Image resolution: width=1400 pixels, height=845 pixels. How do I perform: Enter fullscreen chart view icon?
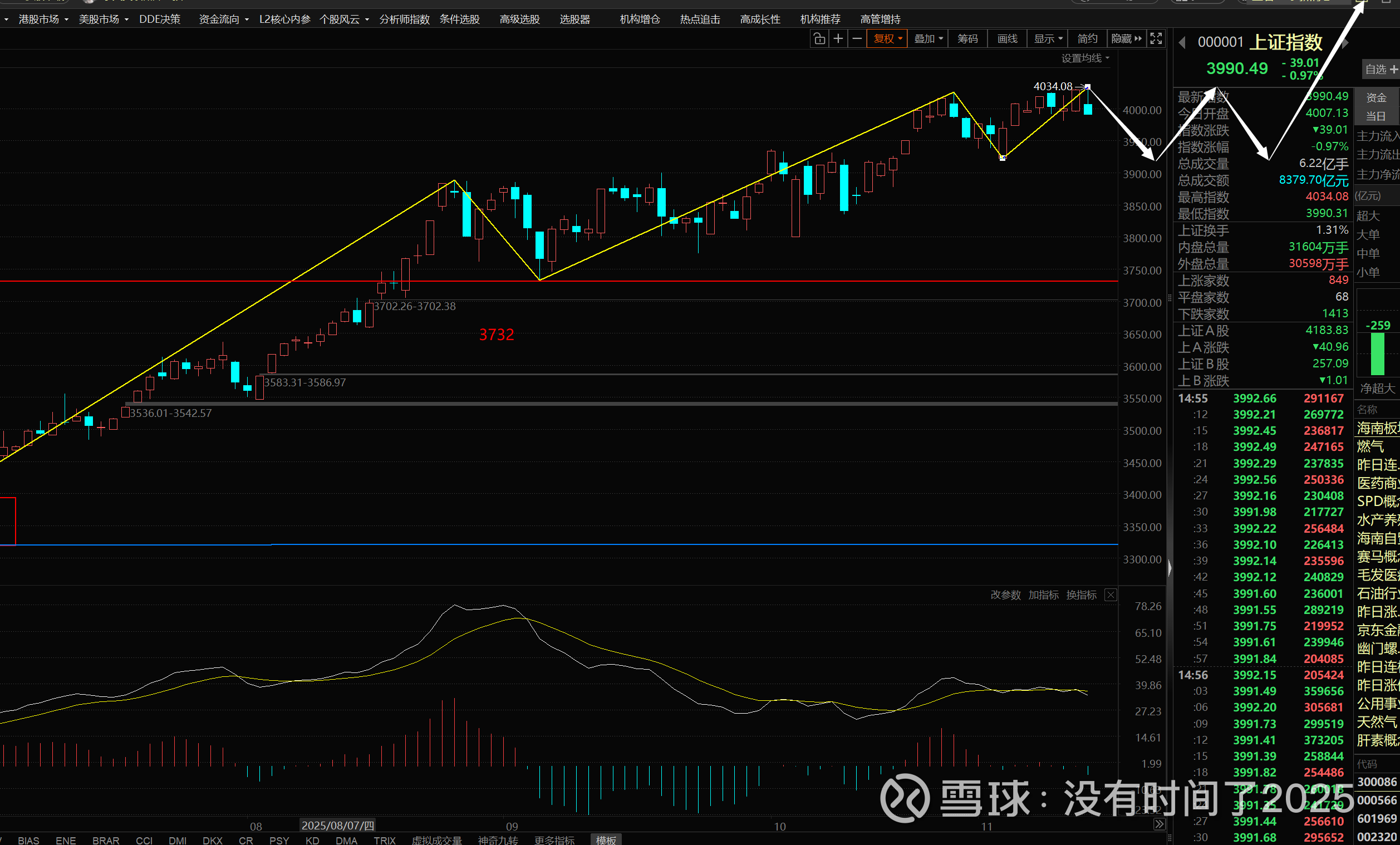coord(1156,38)
